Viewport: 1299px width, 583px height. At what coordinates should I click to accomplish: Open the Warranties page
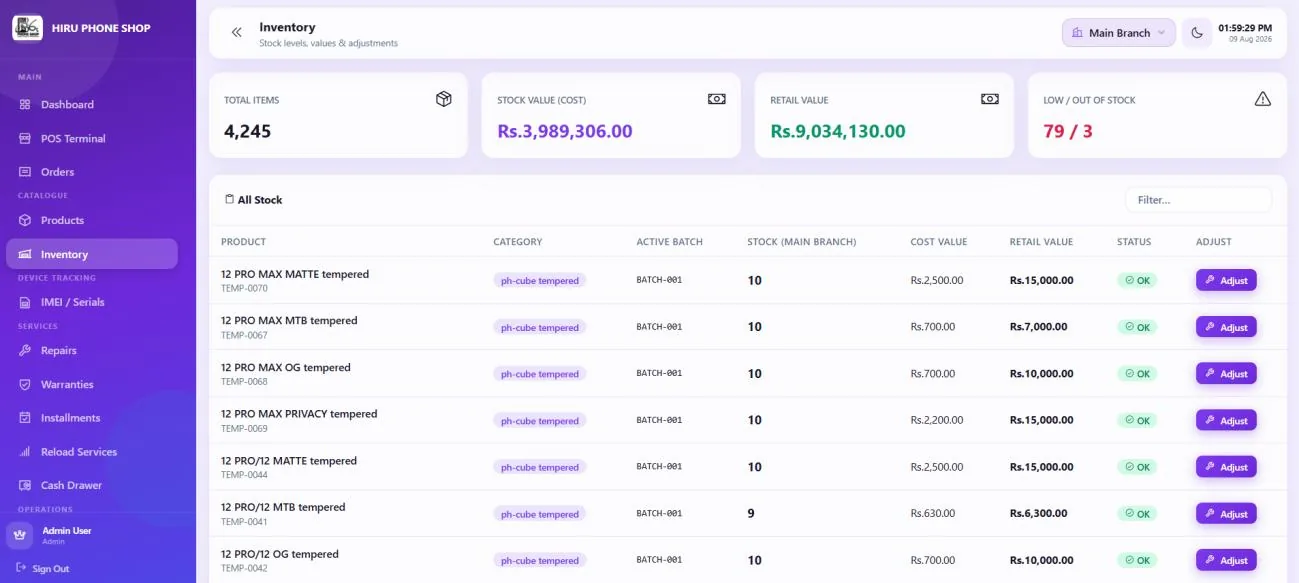(x=92, y=384)
